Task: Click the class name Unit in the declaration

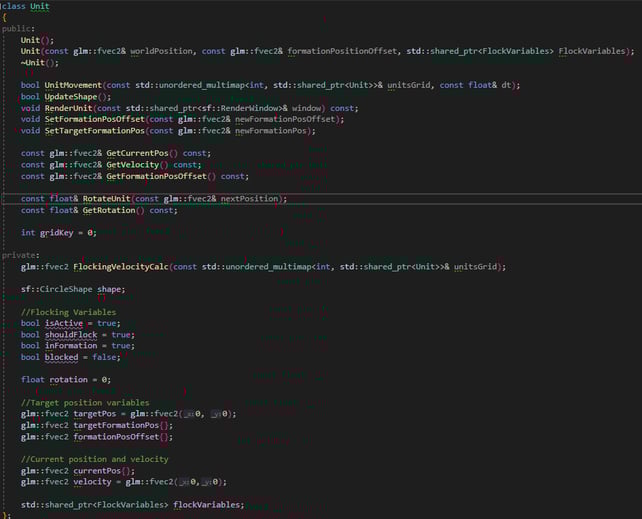Action: pos(40,6)
